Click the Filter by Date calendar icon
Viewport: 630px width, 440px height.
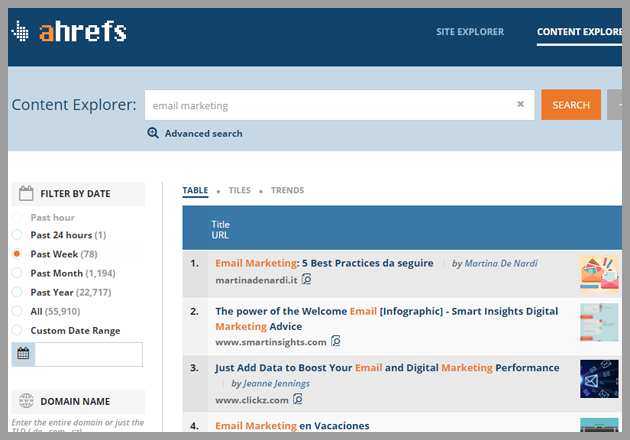pyautogui.click(x=26, y=193)
